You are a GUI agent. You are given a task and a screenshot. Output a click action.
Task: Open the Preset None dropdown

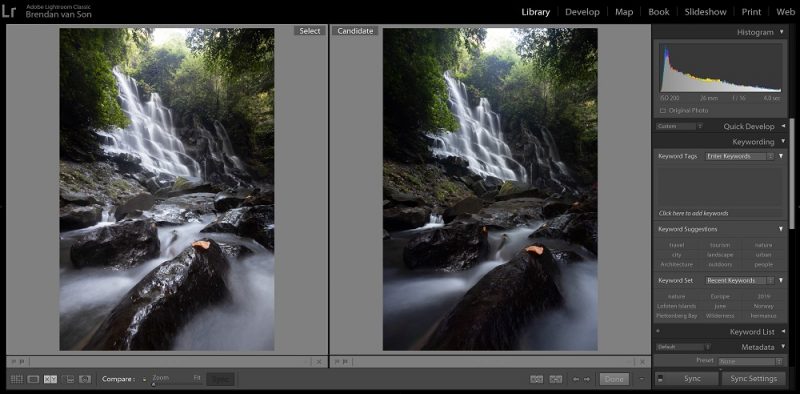tap(751, 361)
